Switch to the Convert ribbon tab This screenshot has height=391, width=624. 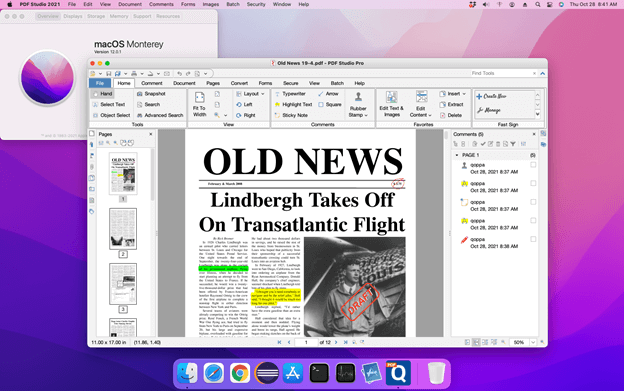239,83
